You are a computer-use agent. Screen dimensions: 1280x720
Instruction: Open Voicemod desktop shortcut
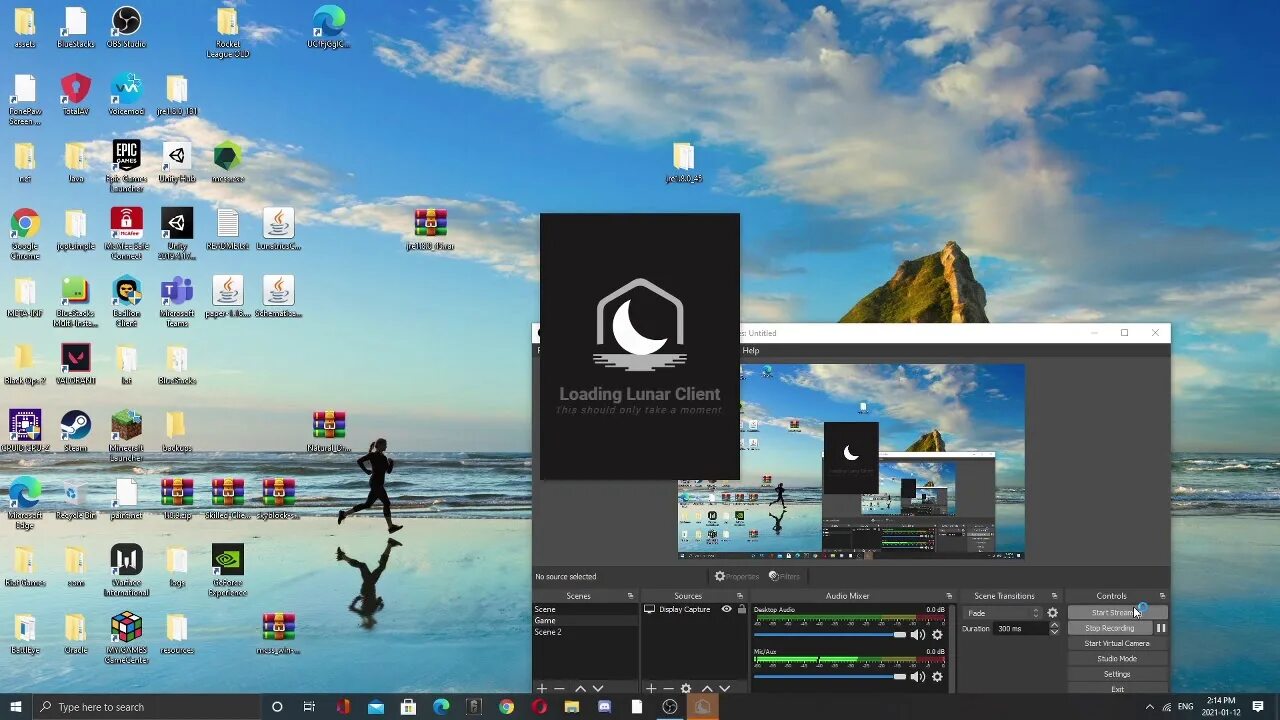tap(126, 94)
